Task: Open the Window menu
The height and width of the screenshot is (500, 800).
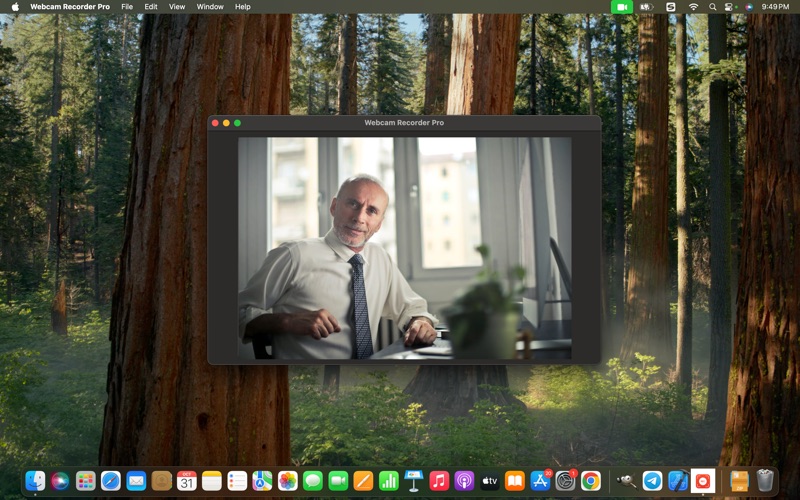Action: 210,7
